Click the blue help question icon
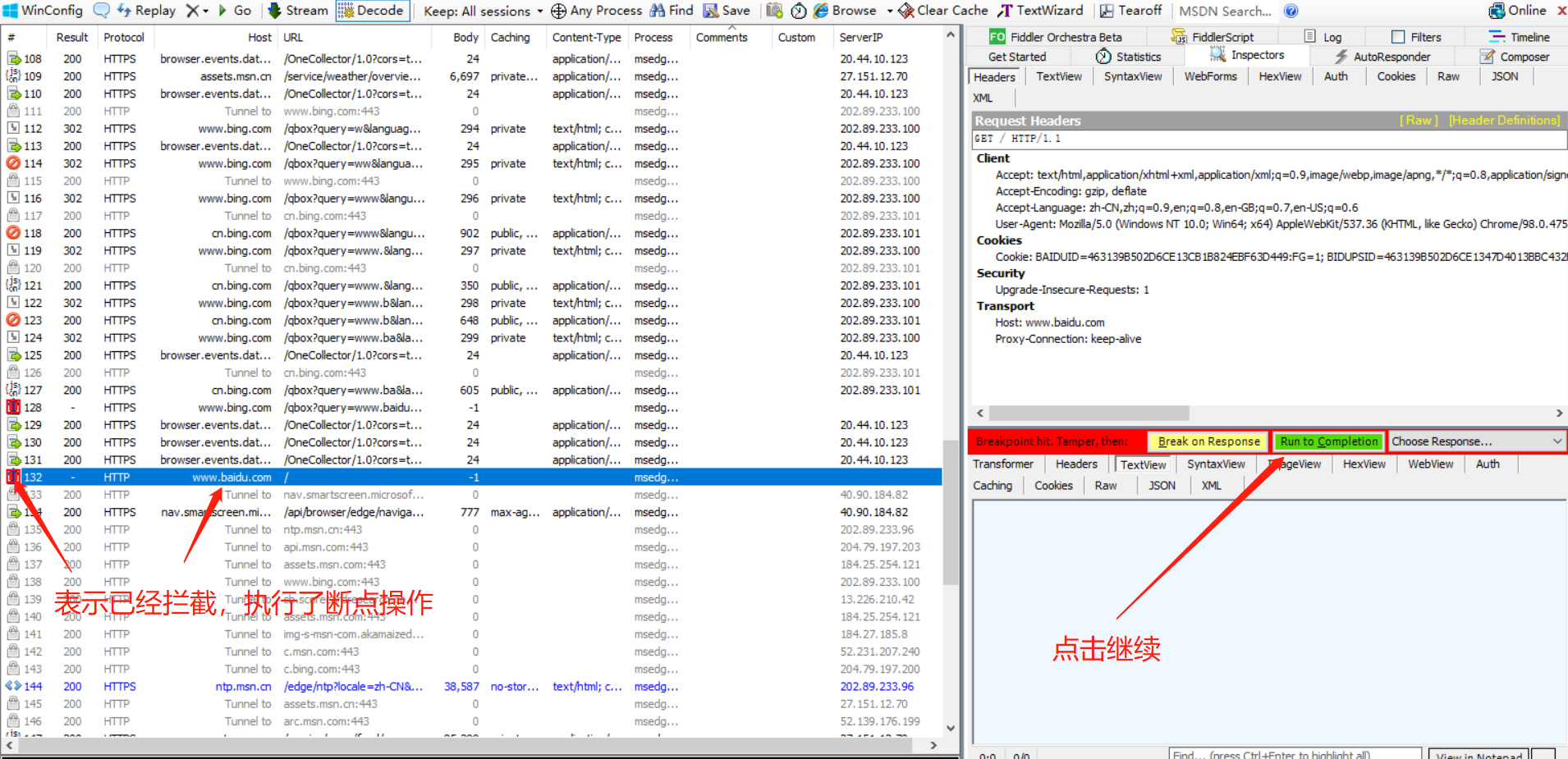 1291,11
